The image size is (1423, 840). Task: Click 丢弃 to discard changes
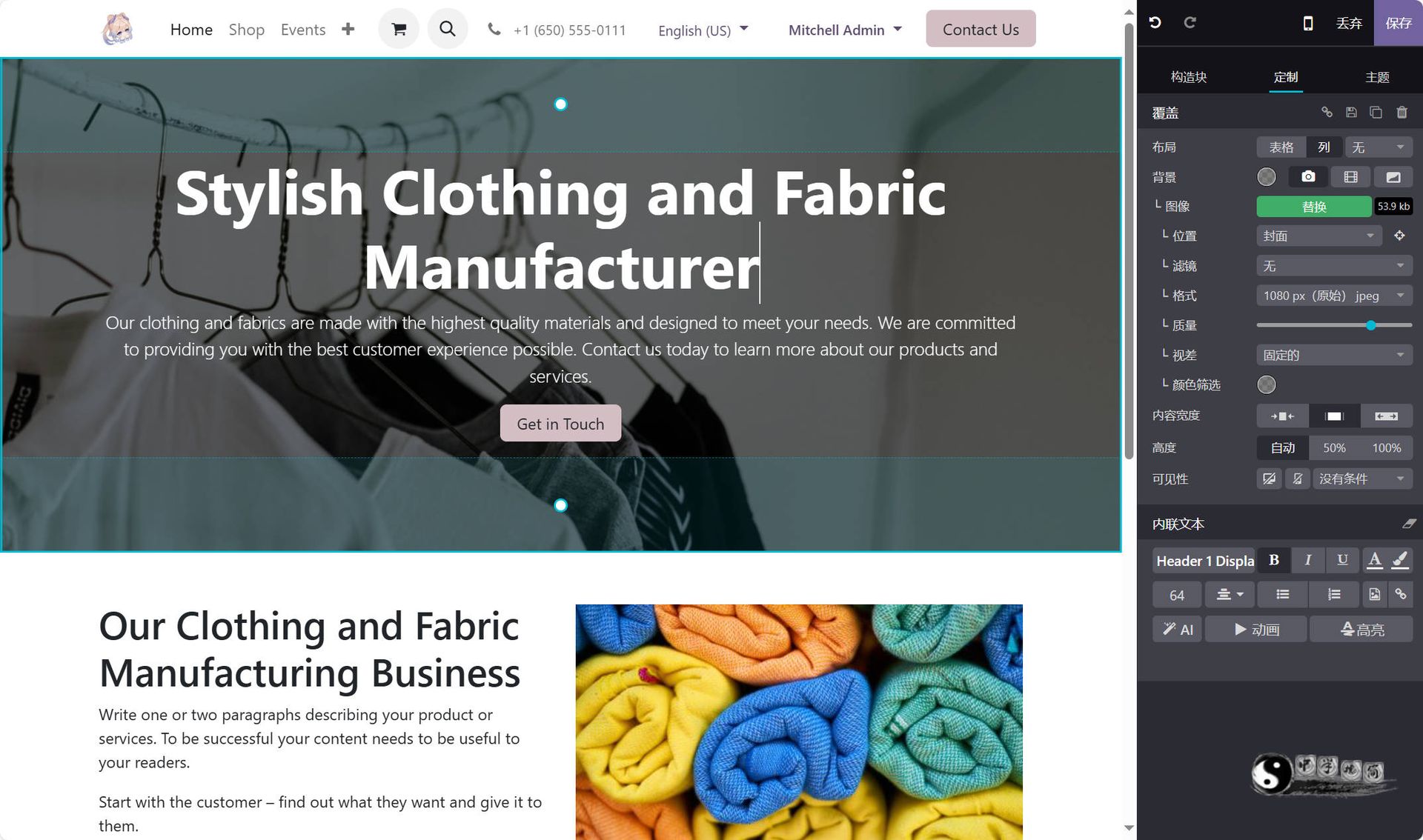pyautogui.click(x=1349, y=23)
